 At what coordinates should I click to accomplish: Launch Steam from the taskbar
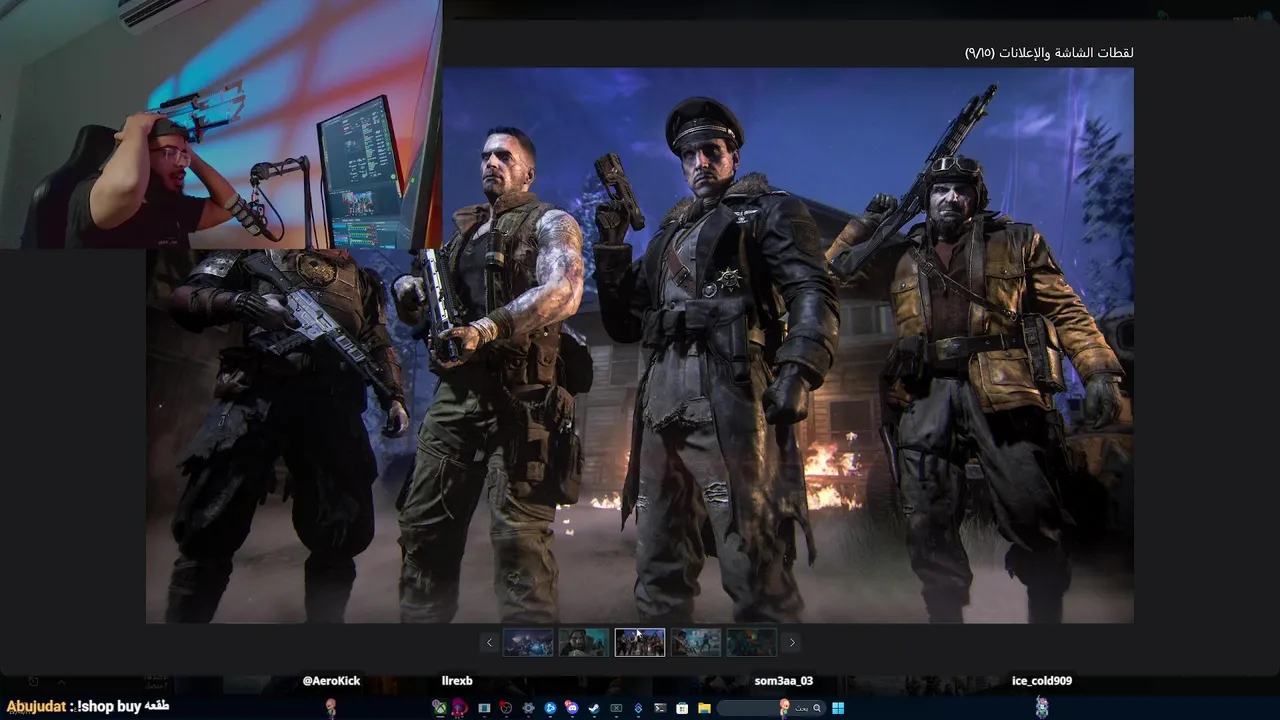point(594,708)
